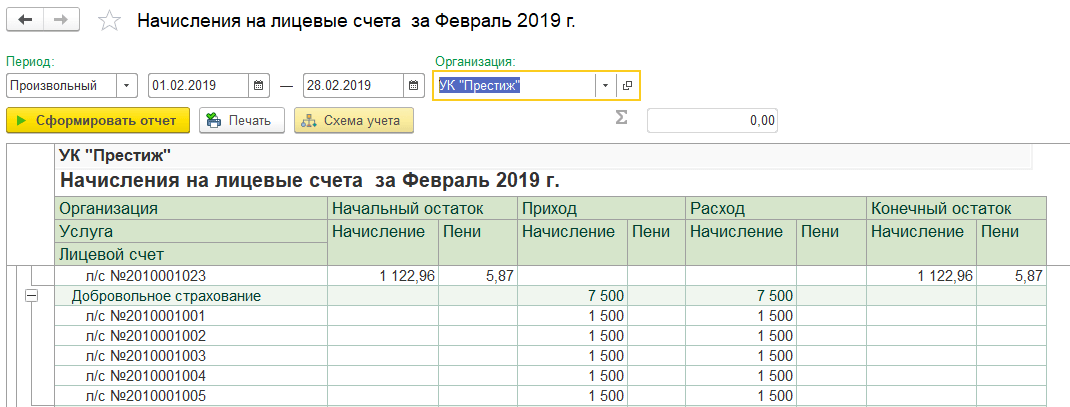Viewport: 1070px width, 407px height.
Task: Click the back navigation arrow
Action: (x=25, y=20)
